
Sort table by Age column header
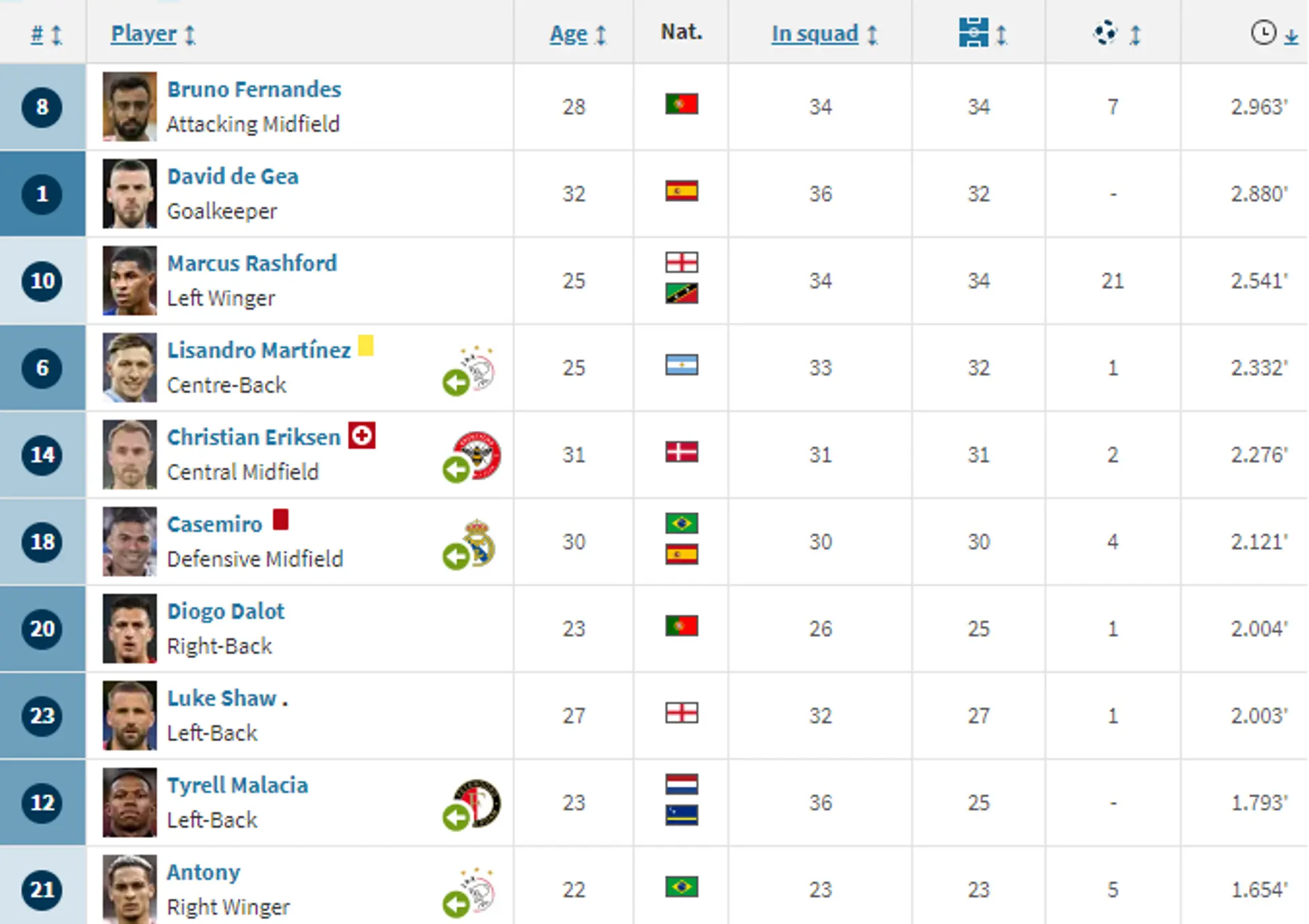click(x=568, y=33)
